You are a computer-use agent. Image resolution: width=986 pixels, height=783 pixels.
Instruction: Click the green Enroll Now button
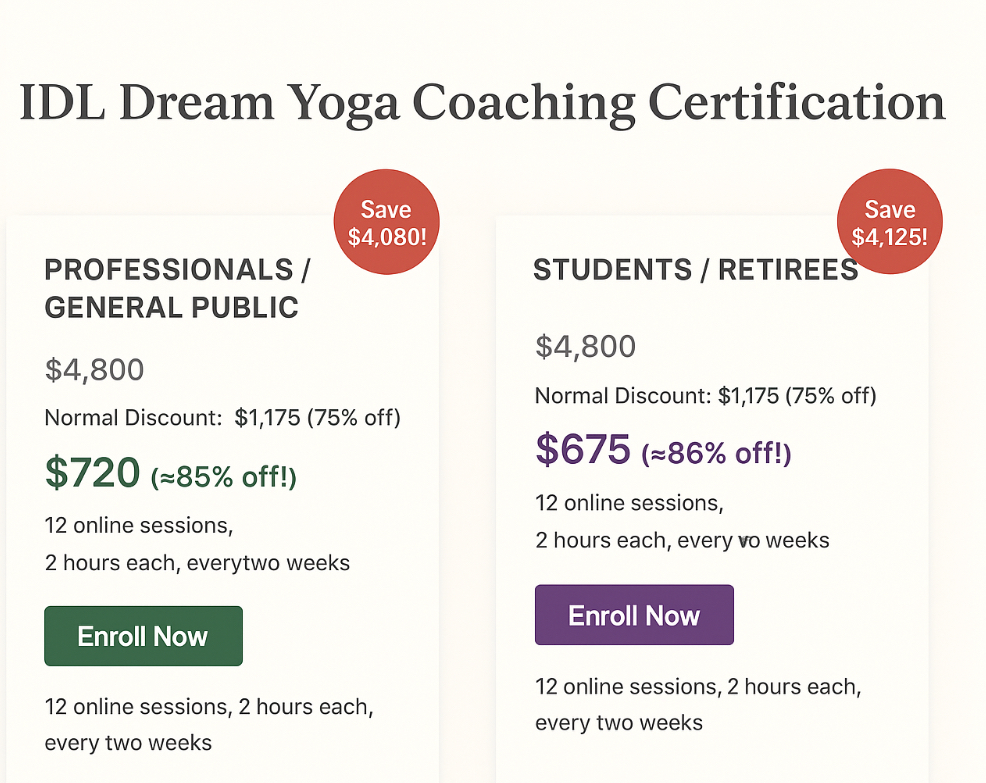pos(143,636)
